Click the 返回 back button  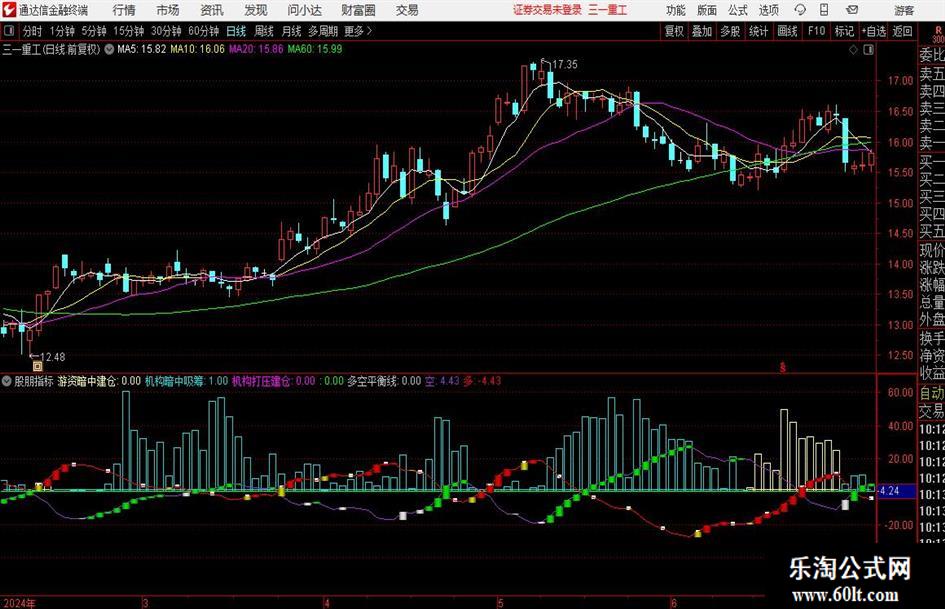(x=902, y=31)
